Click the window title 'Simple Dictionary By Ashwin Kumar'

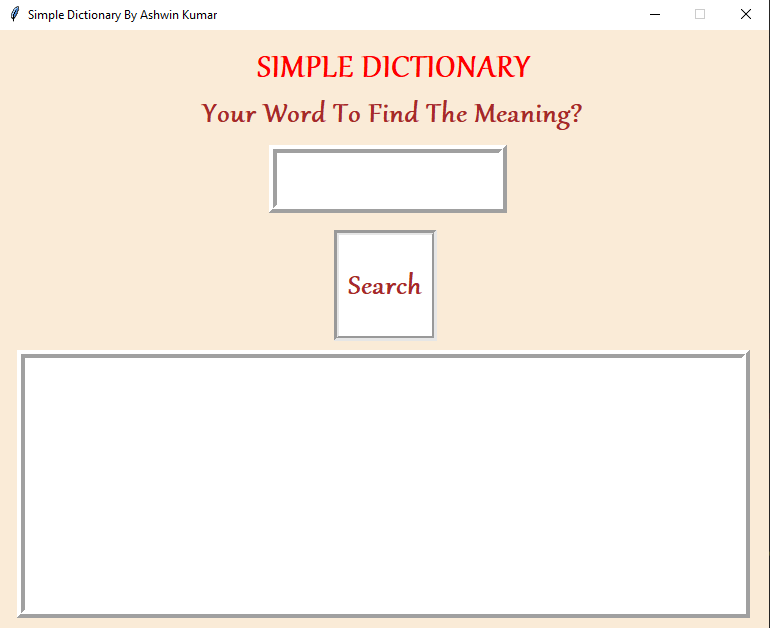coord(122,15)
